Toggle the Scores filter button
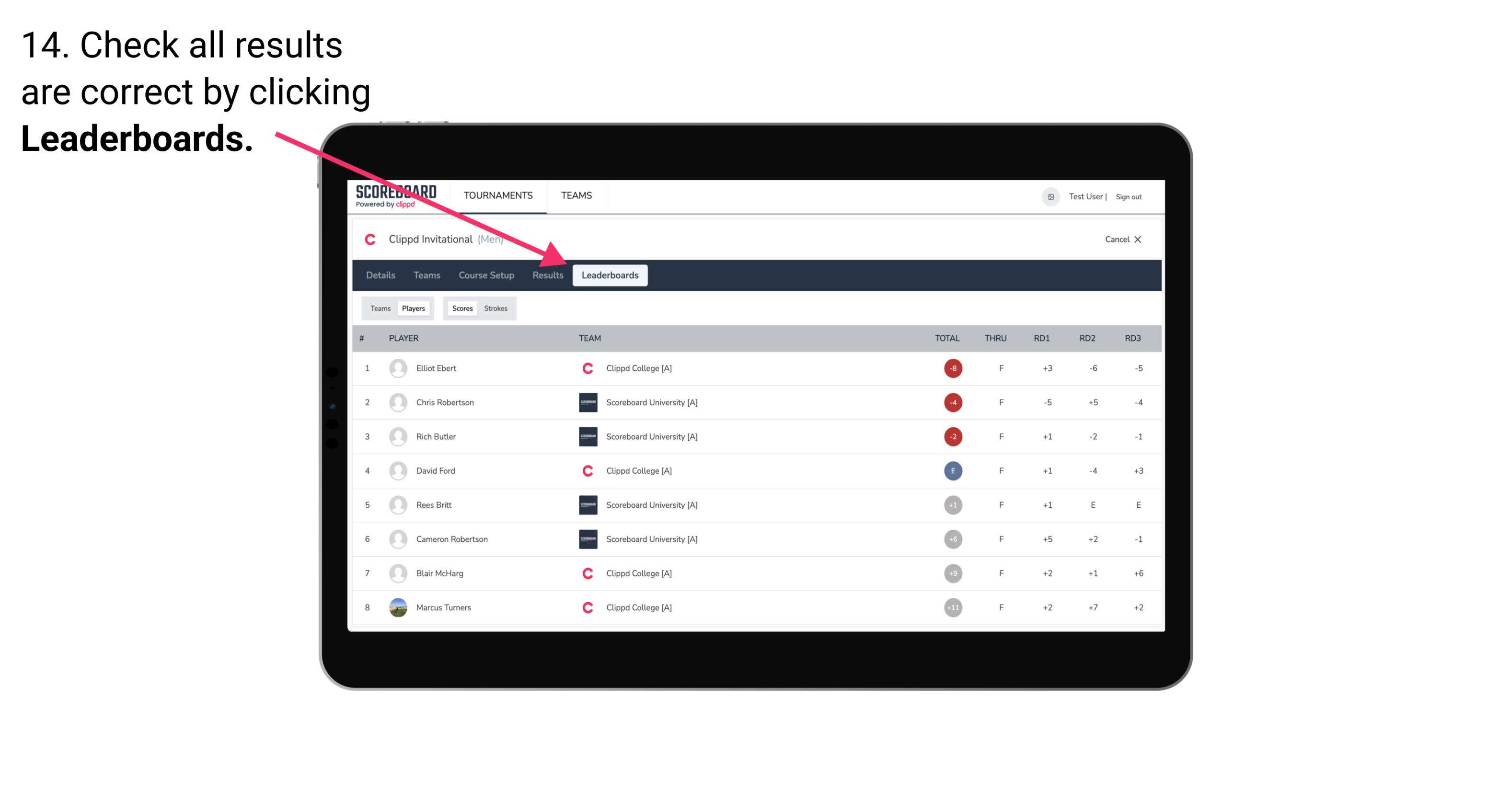The height and width of the screenshot is (812, 1510). [460, 308]
